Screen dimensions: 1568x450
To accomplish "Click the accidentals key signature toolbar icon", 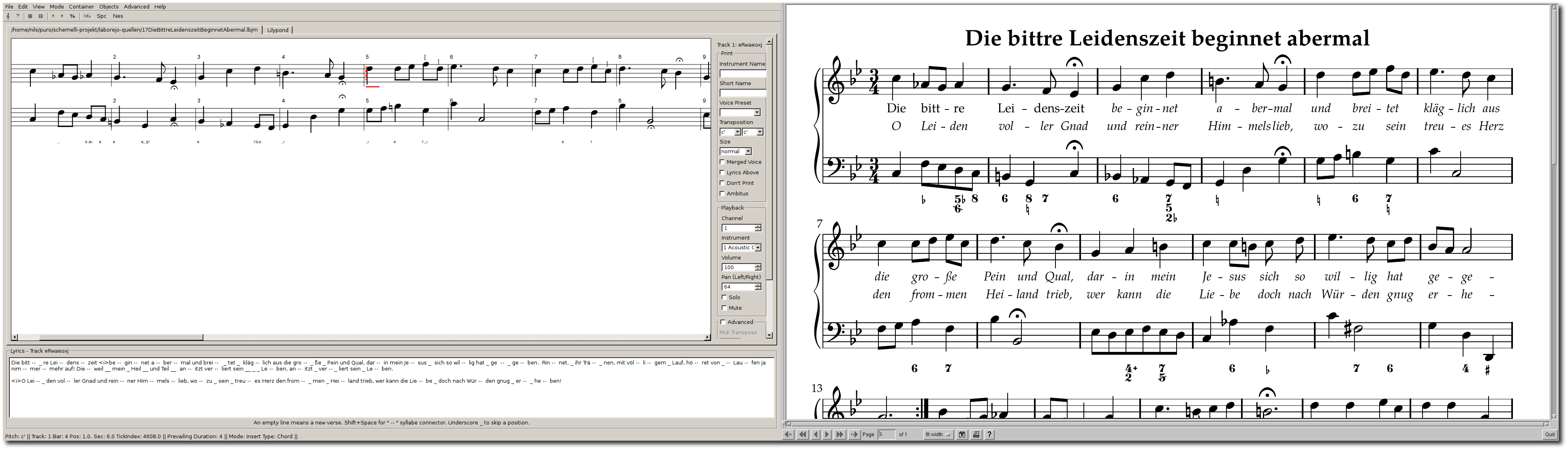I will click(87, 17).
